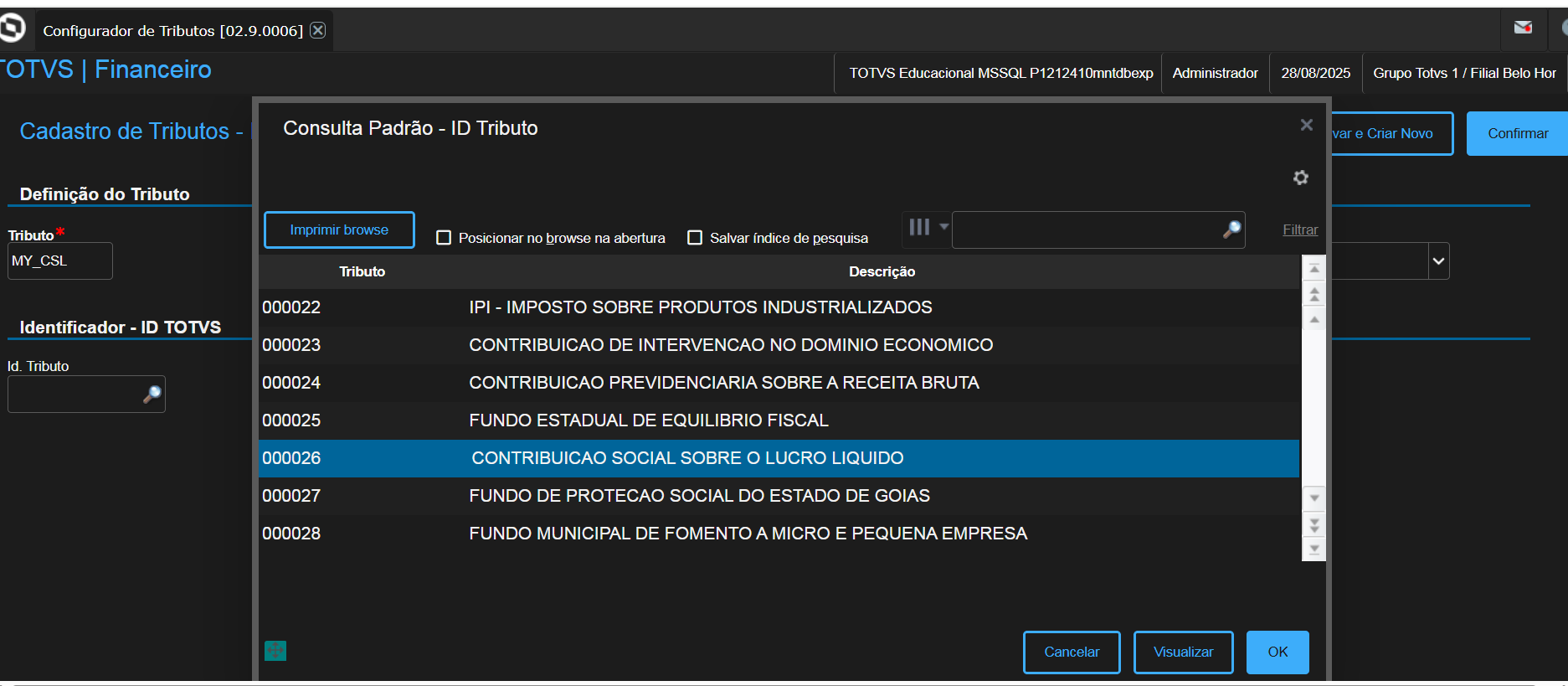The image size is (1568, 686).
Task: Click the Filtrar link
Action: pyautogui.click(x=1300, y=230)
